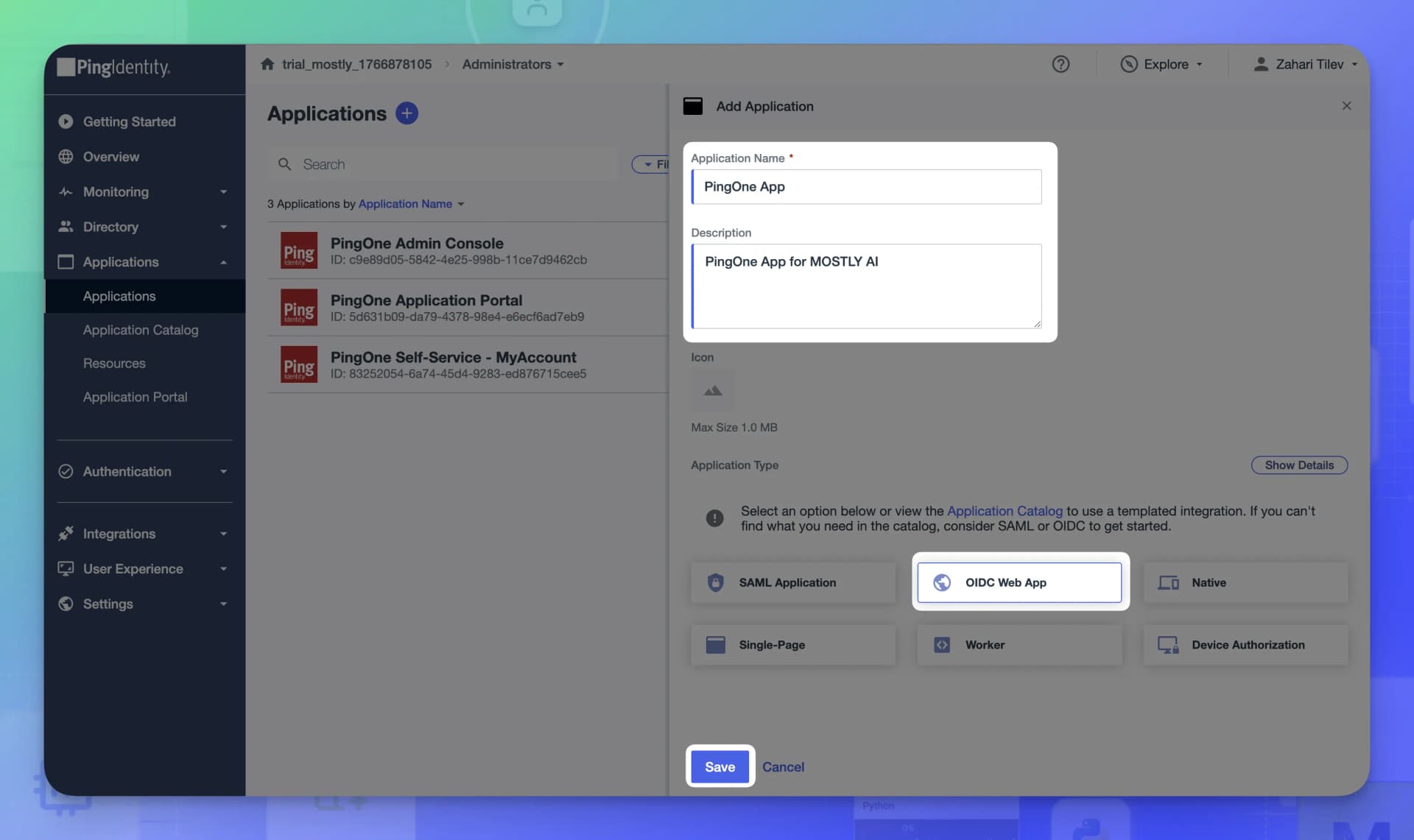Collapse the Applications sidebar section arrow
Screen dimensions: 1414x840
click(x=223, y=262)
